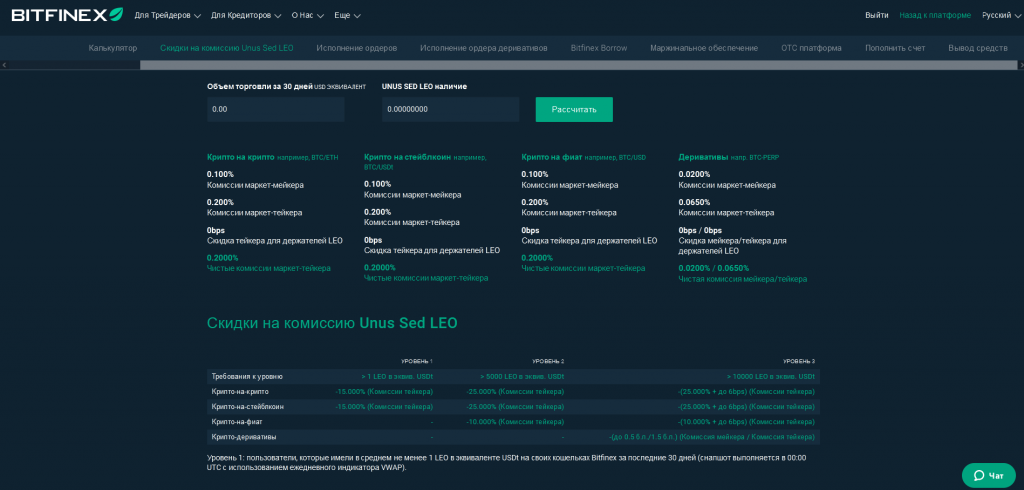Screen dimensions: 1024x490
Task: Click 0bps / 0bps derivatives discount value
Action: click(x=700, y=230)
